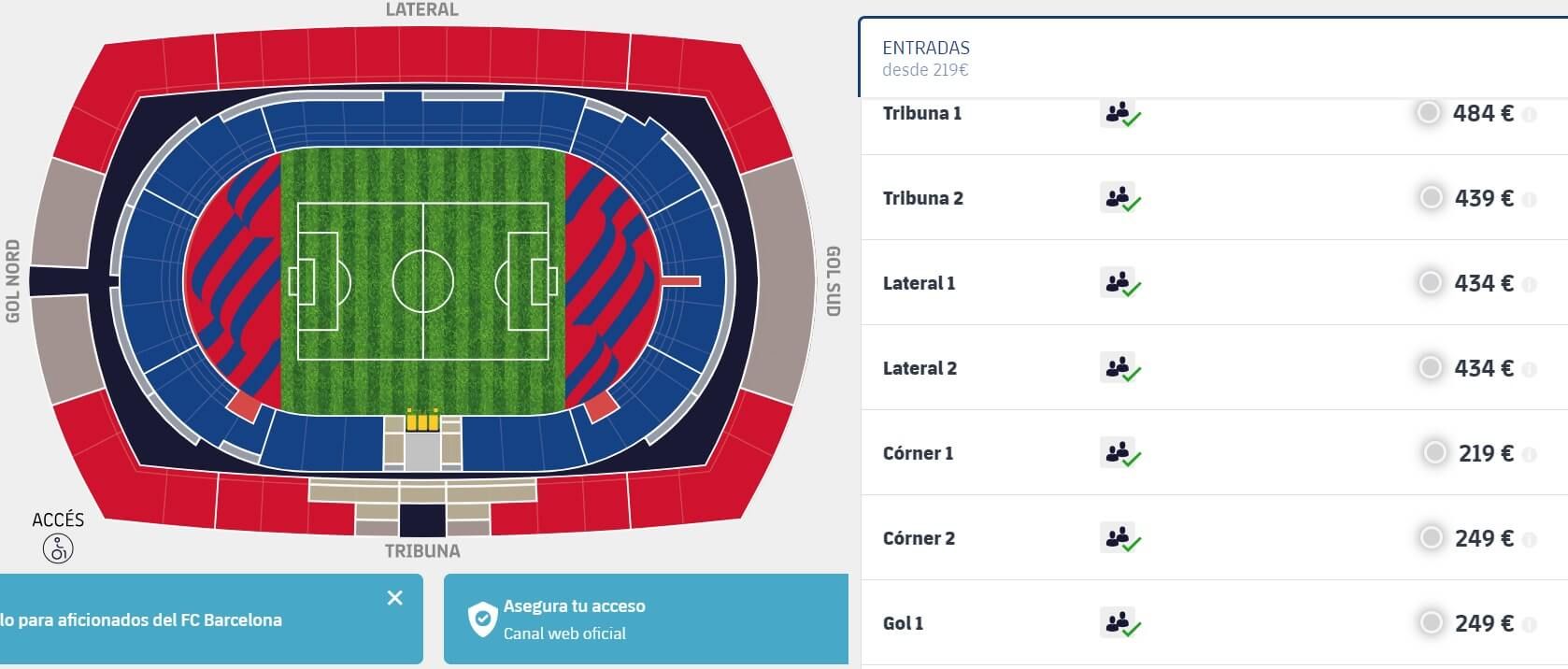
Task: Click the group availability icon beside Gol 1
Action: [1119, 622]
